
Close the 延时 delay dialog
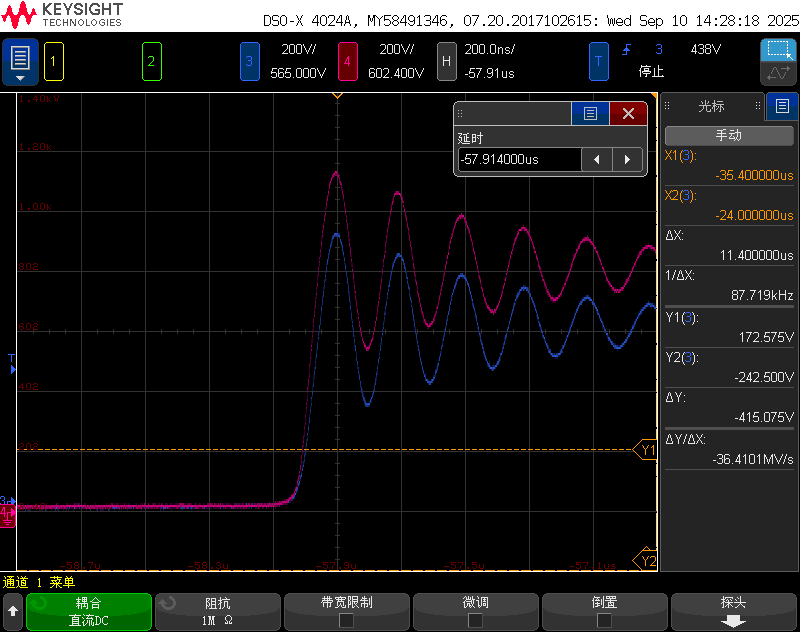point(628,114)
